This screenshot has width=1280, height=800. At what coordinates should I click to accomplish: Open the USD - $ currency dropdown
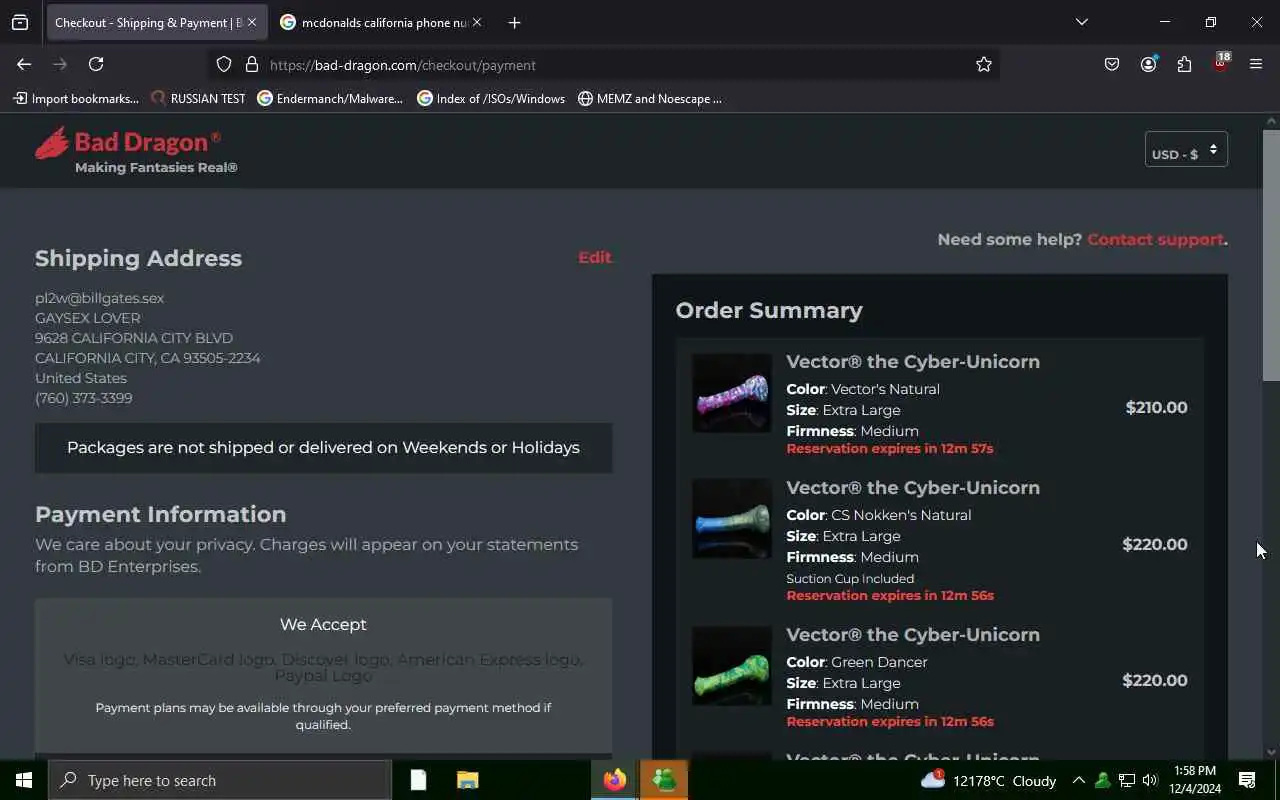click(1186, 150)
